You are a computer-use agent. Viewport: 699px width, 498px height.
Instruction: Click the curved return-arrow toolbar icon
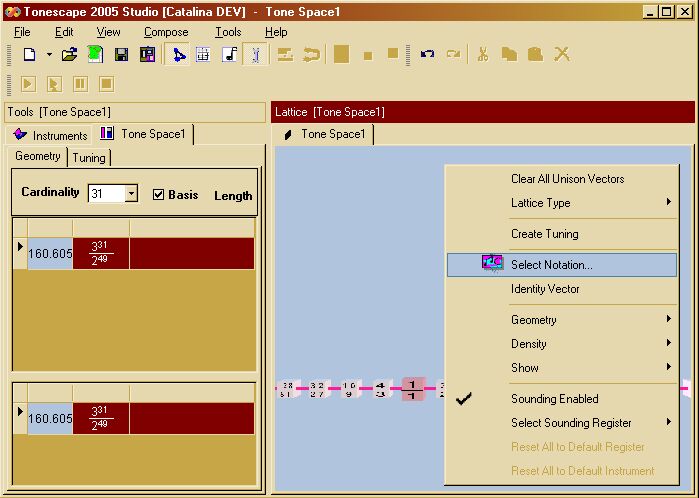tap(311, 55)
